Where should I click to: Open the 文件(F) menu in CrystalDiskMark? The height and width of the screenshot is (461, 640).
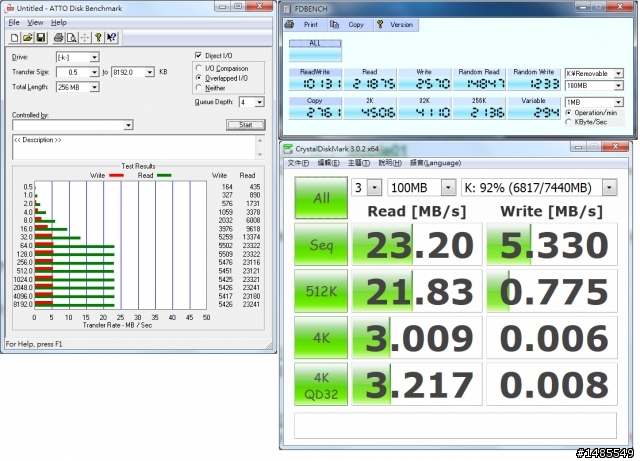coord(298,163)
